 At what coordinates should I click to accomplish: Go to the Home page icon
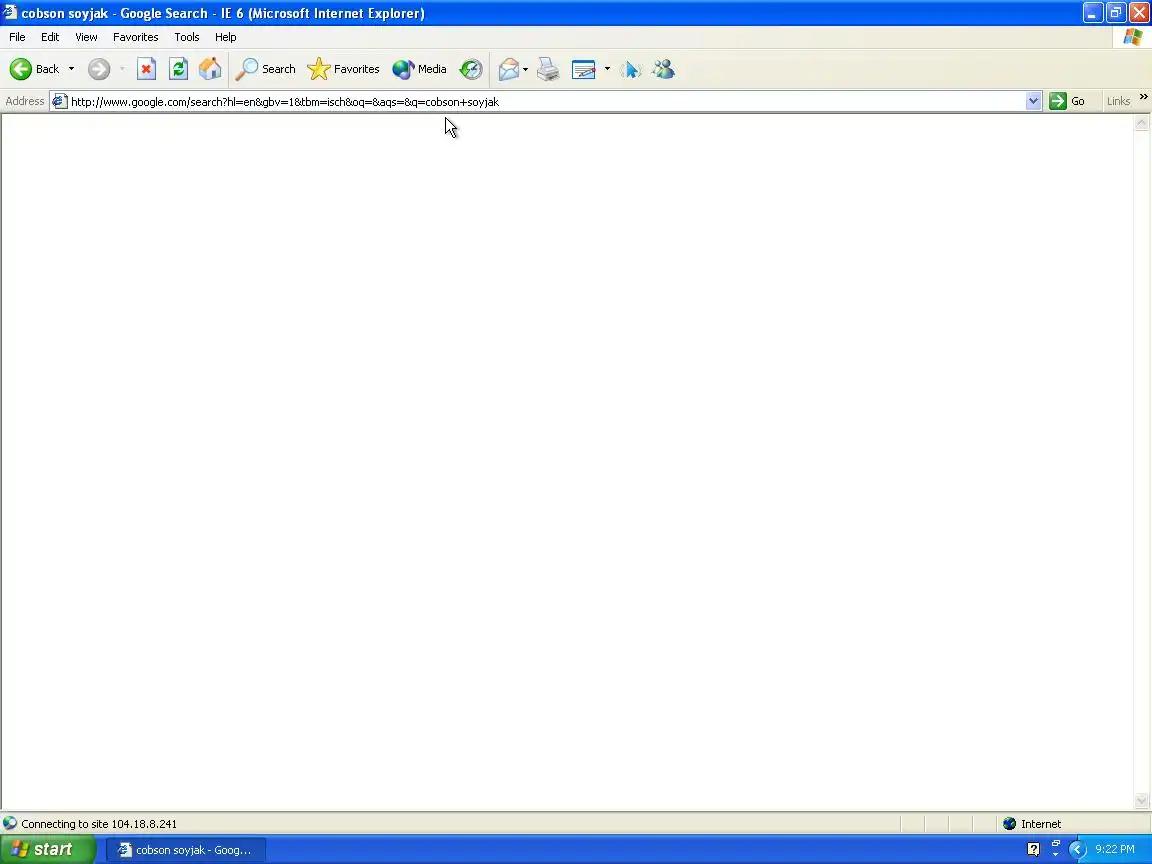(x=210, y=69)
